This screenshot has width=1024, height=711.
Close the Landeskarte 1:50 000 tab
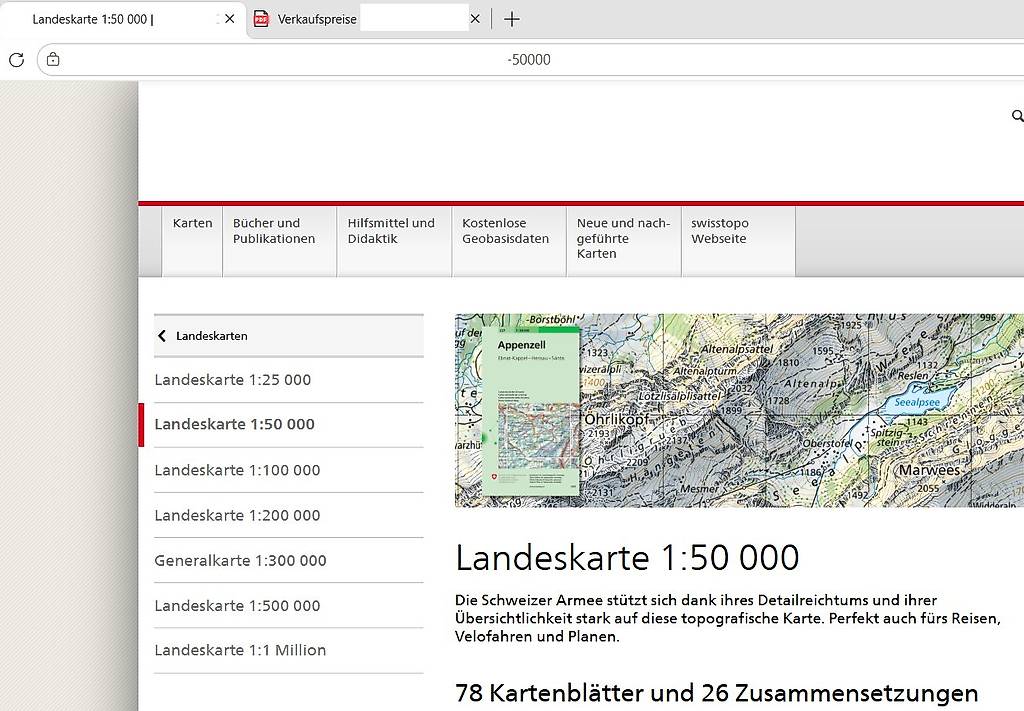(229, 19)
